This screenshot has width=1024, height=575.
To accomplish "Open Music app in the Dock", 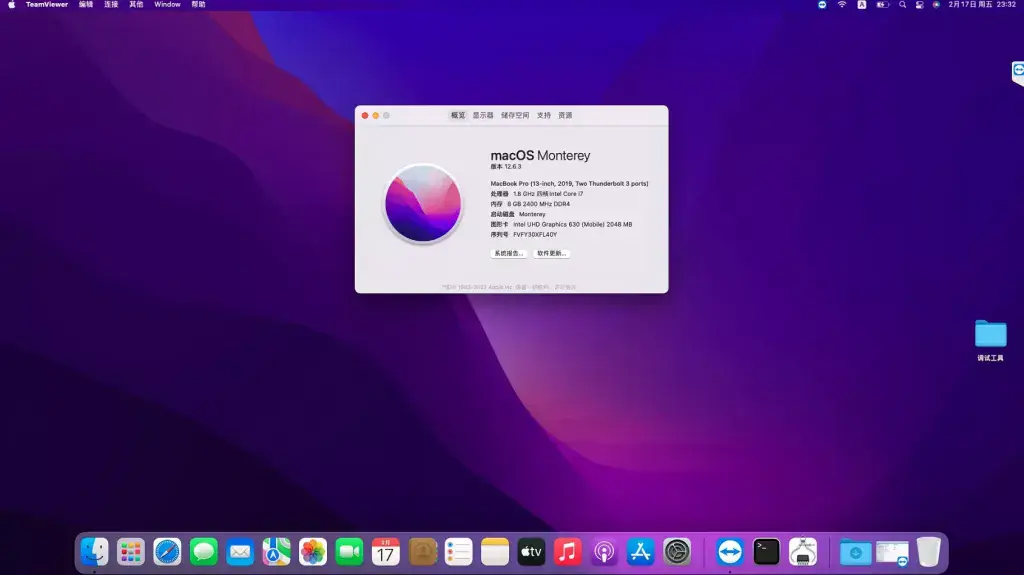I will [568, 552].
